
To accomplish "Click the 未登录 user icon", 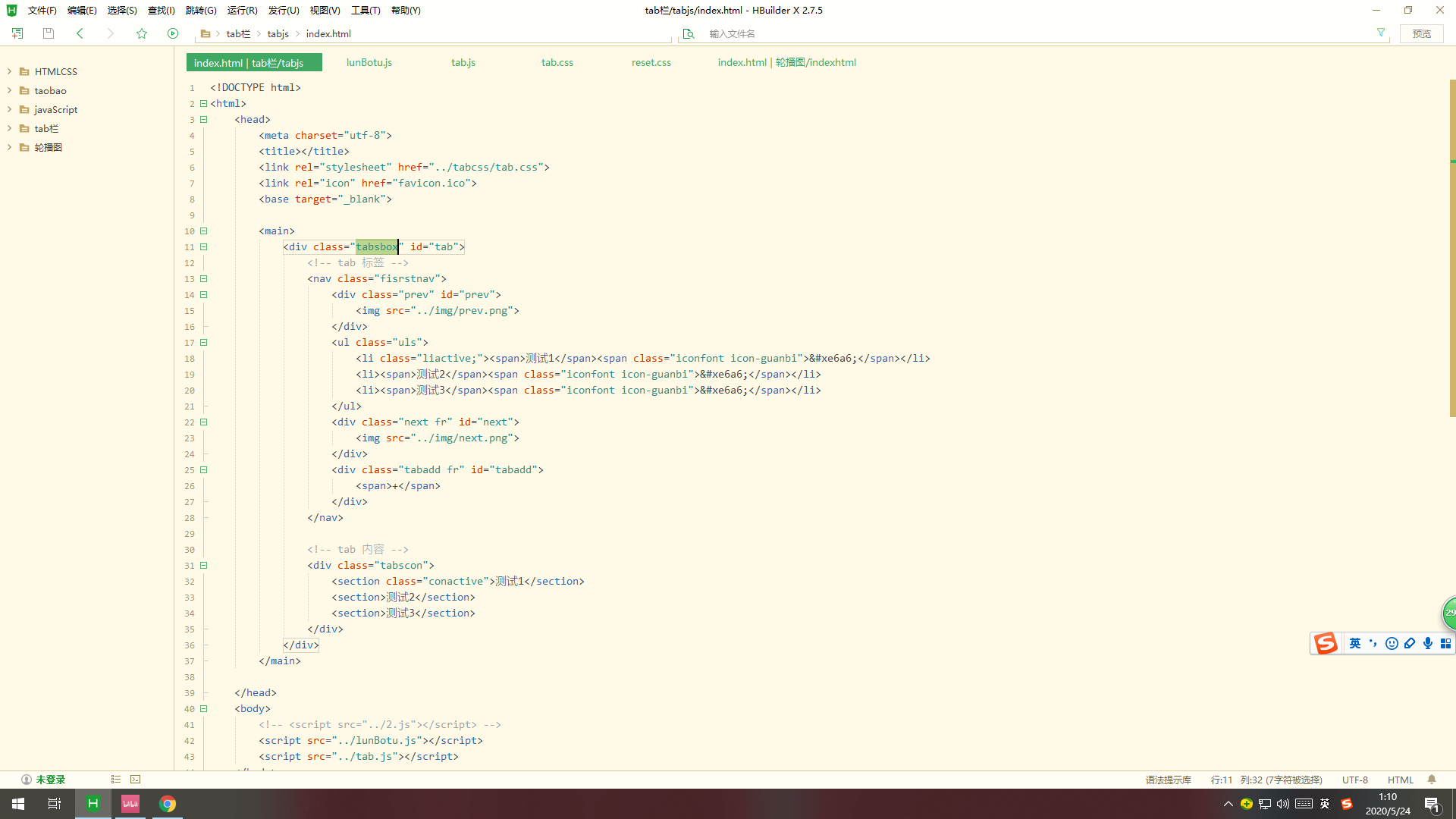I will [x=27, y=780].
